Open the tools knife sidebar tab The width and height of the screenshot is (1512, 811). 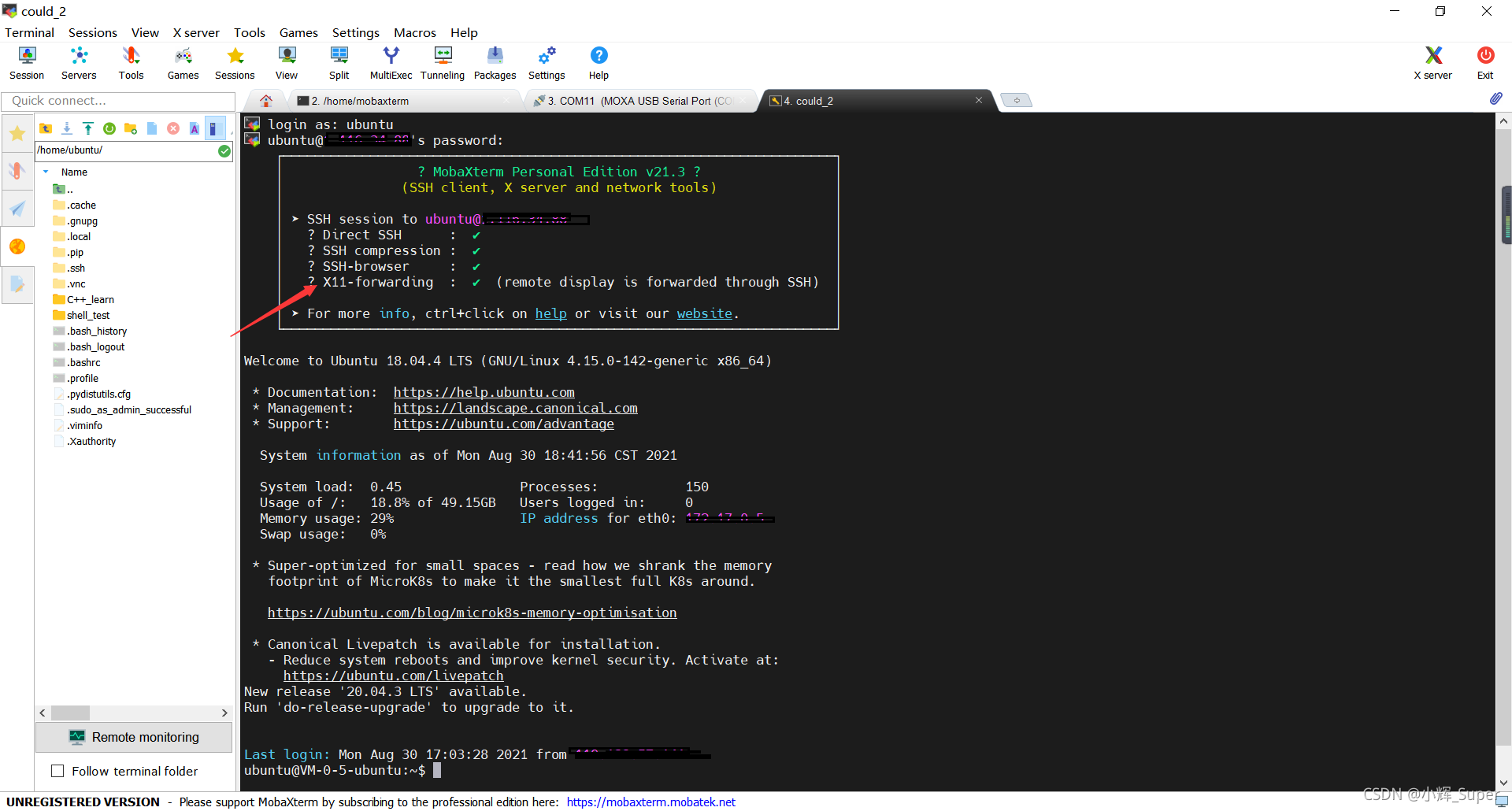point(17,171)
